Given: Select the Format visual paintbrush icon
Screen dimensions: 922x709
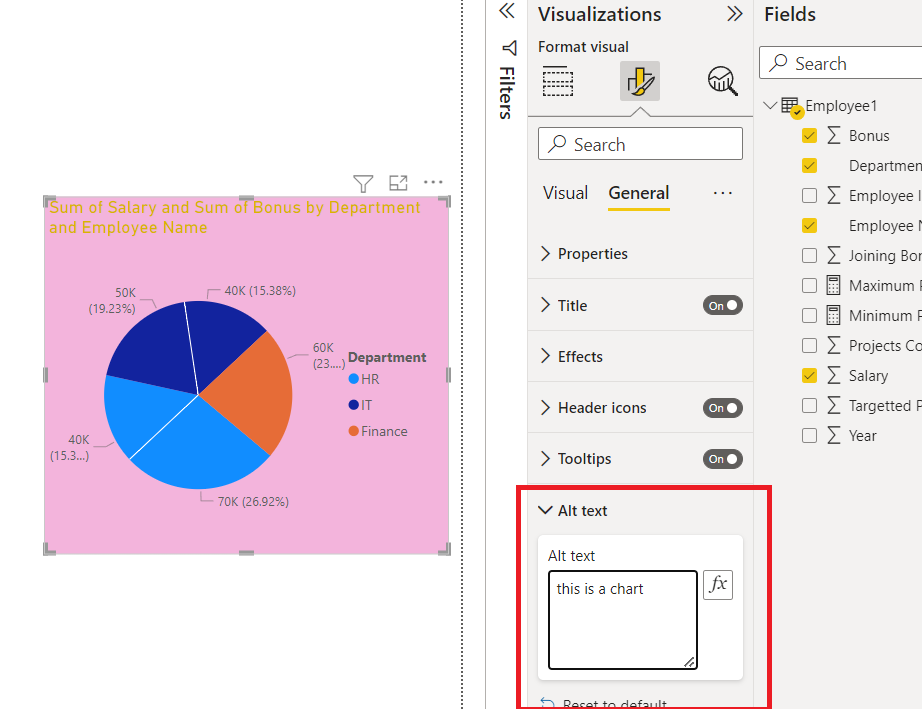Looking at the screenshot, I should [640, 81].
